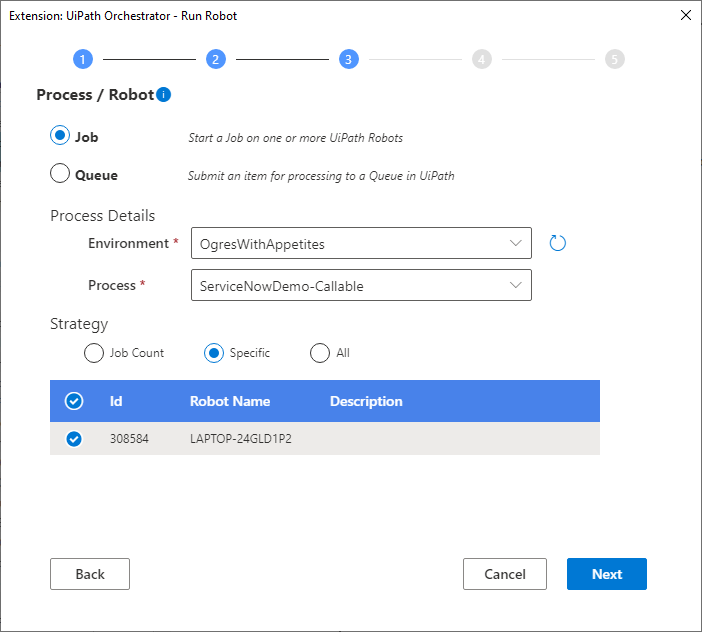Viewport: 702px width, 632px height.
Task: Click the Process Details section label
Action: point(103,216)
